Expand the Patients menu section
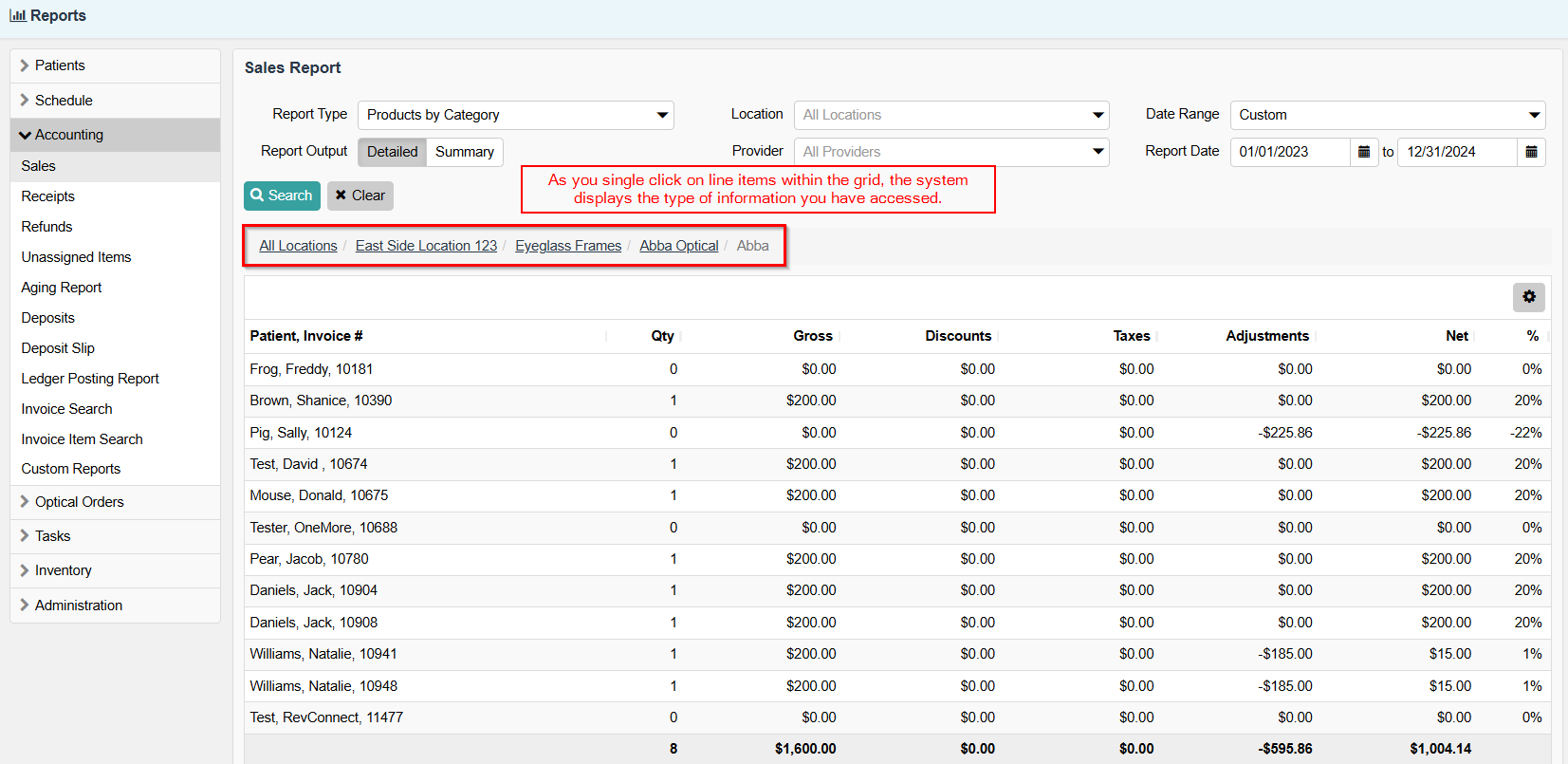Viewport: 1568px width, 764px height. (60, 65)
